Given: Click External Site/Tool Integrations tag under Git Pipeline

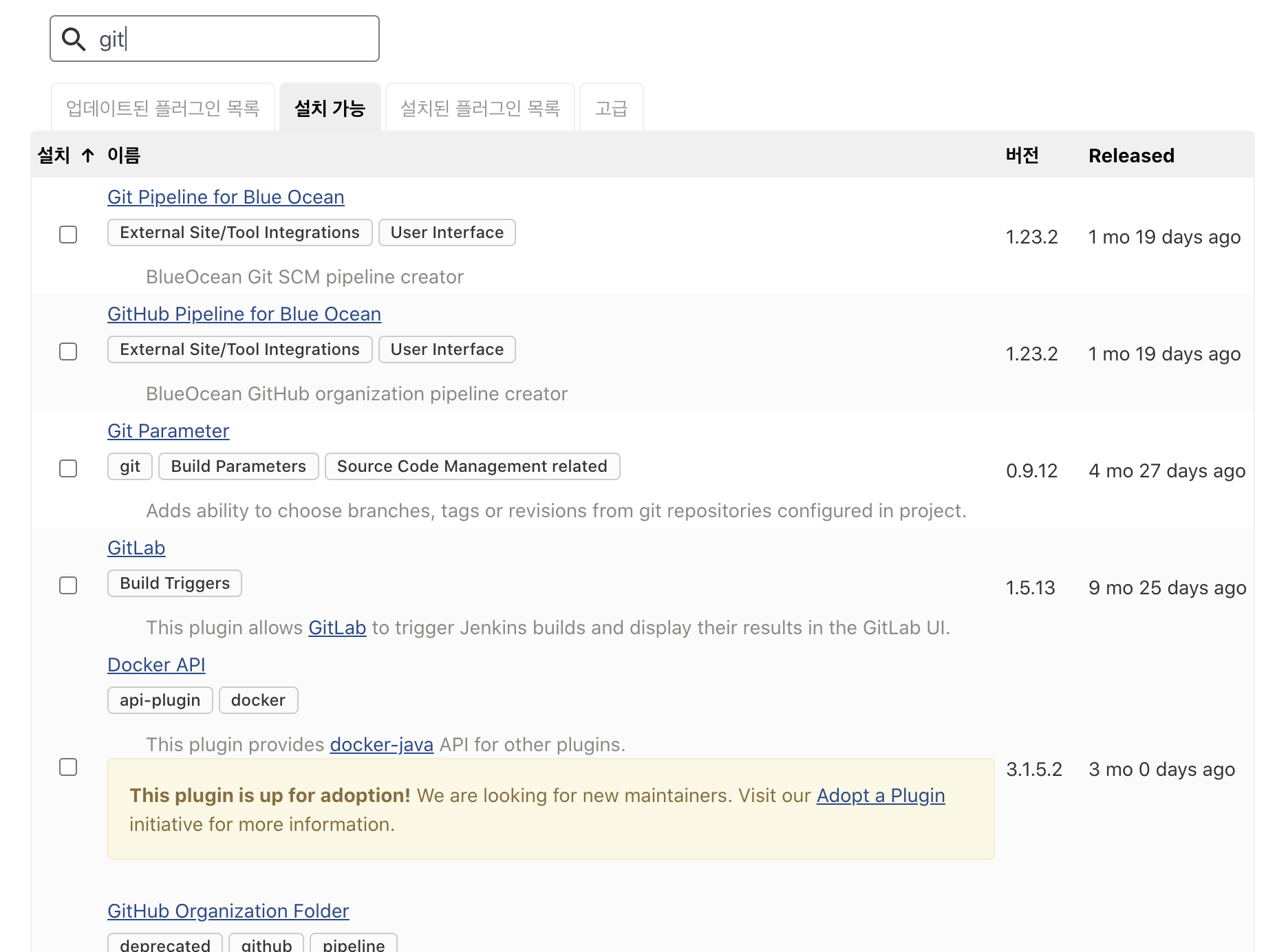Looking at the screenshot, I should (239, 232).
